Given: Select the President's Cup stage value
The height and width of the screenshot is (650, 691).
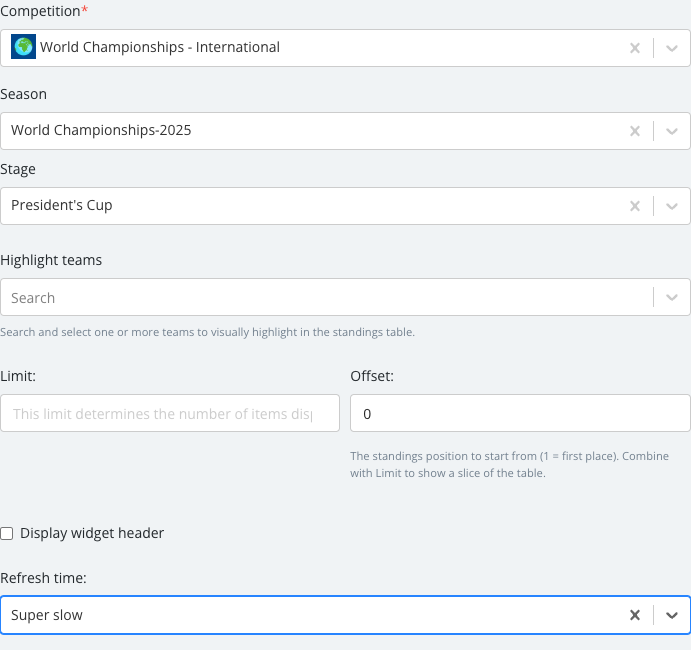Looking at the screenshot, I should tap(62, 205).
